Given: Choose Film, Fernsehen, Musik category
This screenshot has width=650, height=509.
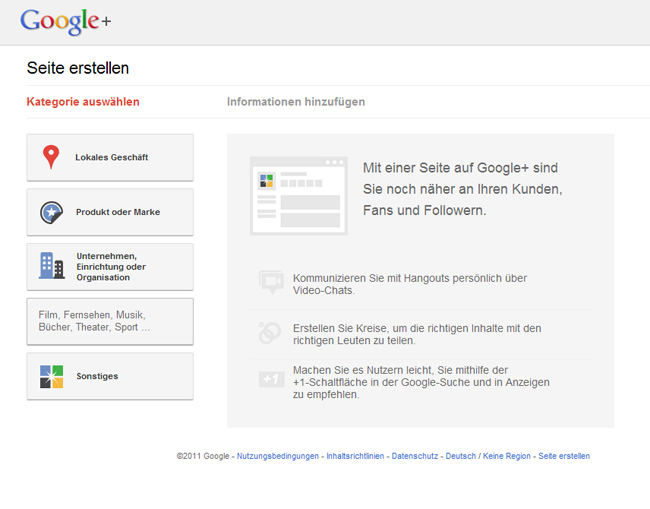Looking at the screenshot, I should (110, 322).
